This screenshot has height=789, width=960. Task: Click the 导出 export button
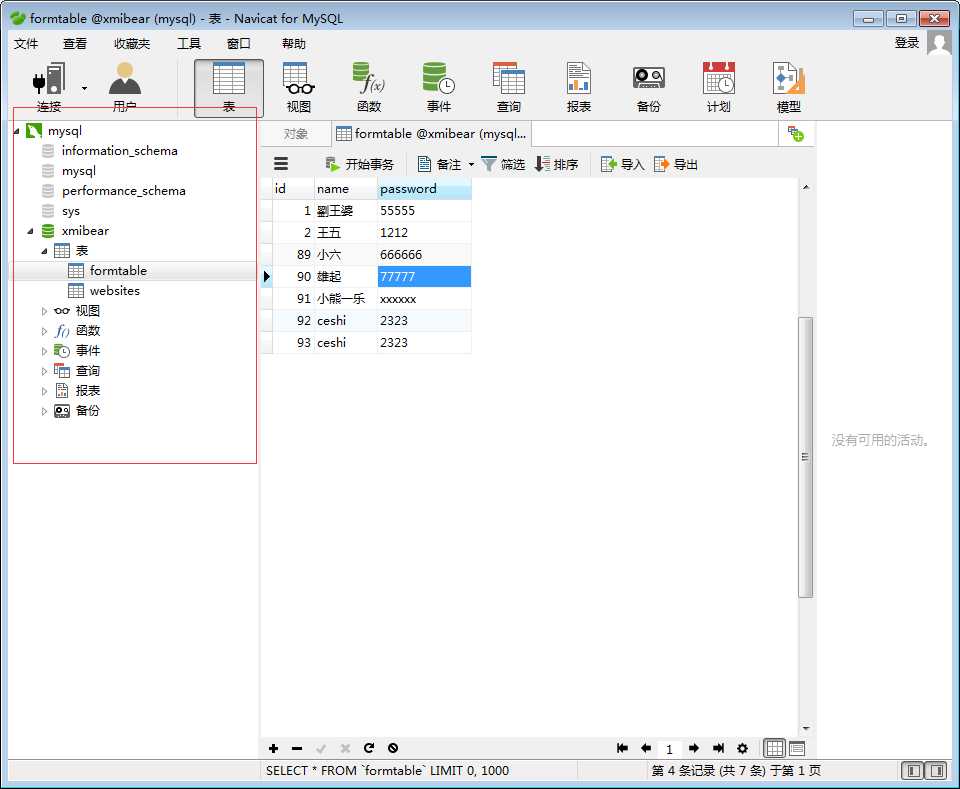tap(676, 164)
